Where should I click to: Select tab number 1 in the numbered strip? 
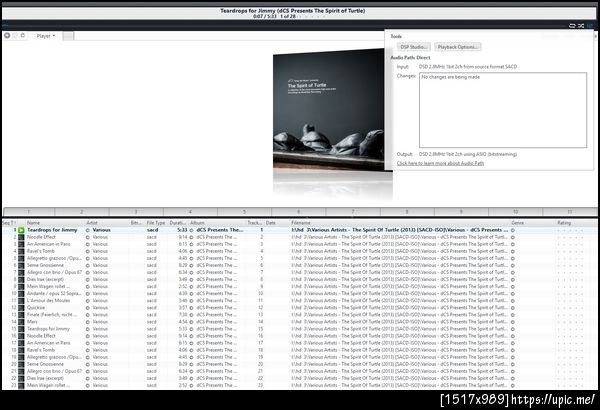click(29, 212)
